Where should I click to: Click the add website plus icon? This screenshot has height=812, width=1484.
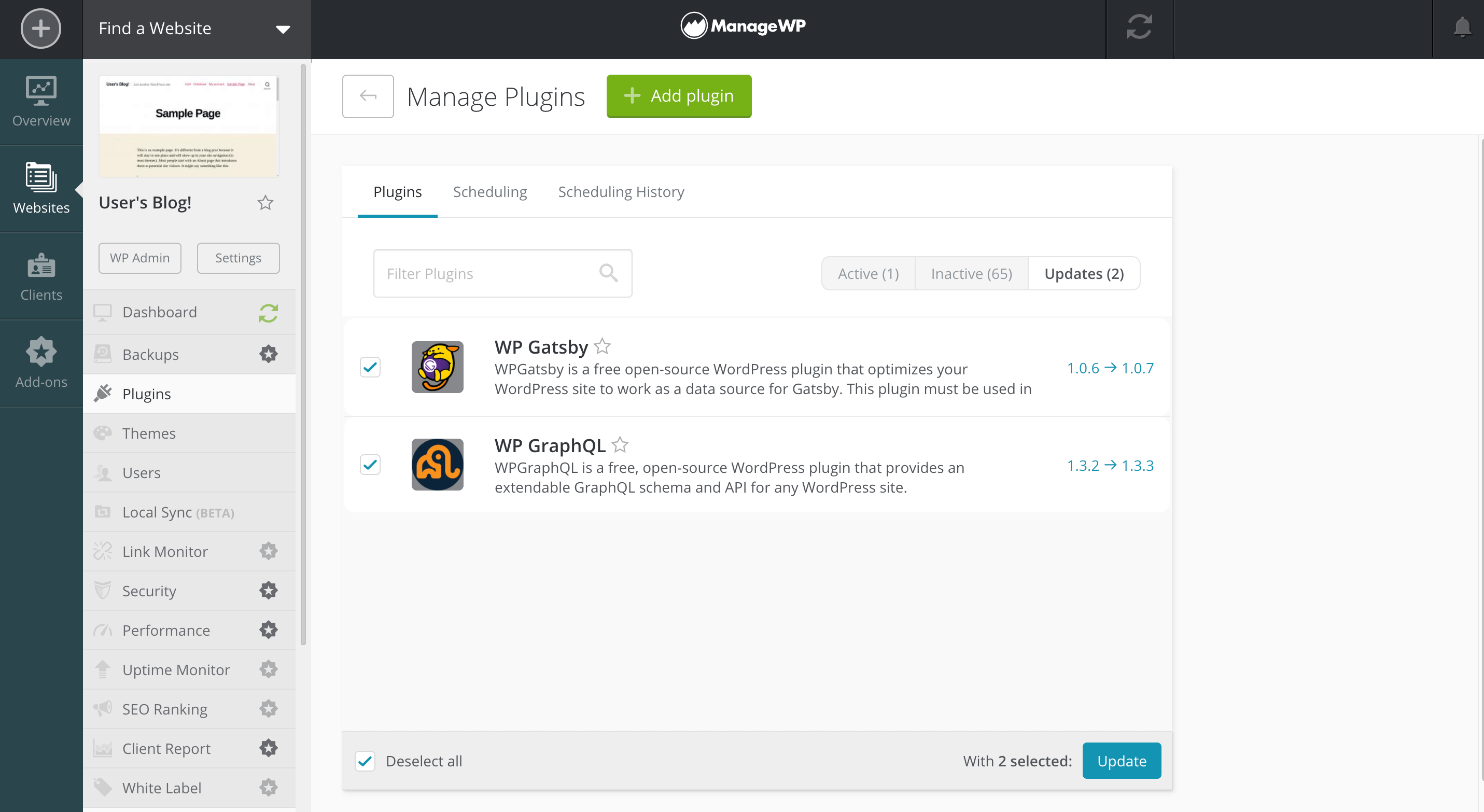tap(40, 28)
